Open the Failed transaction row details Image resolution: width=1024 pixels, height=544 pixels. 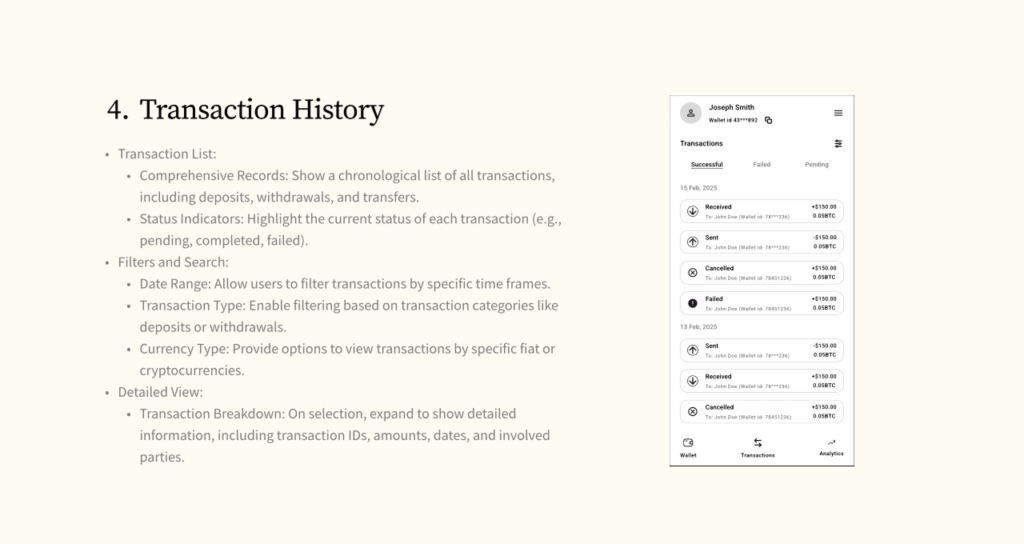coord(762,303)
